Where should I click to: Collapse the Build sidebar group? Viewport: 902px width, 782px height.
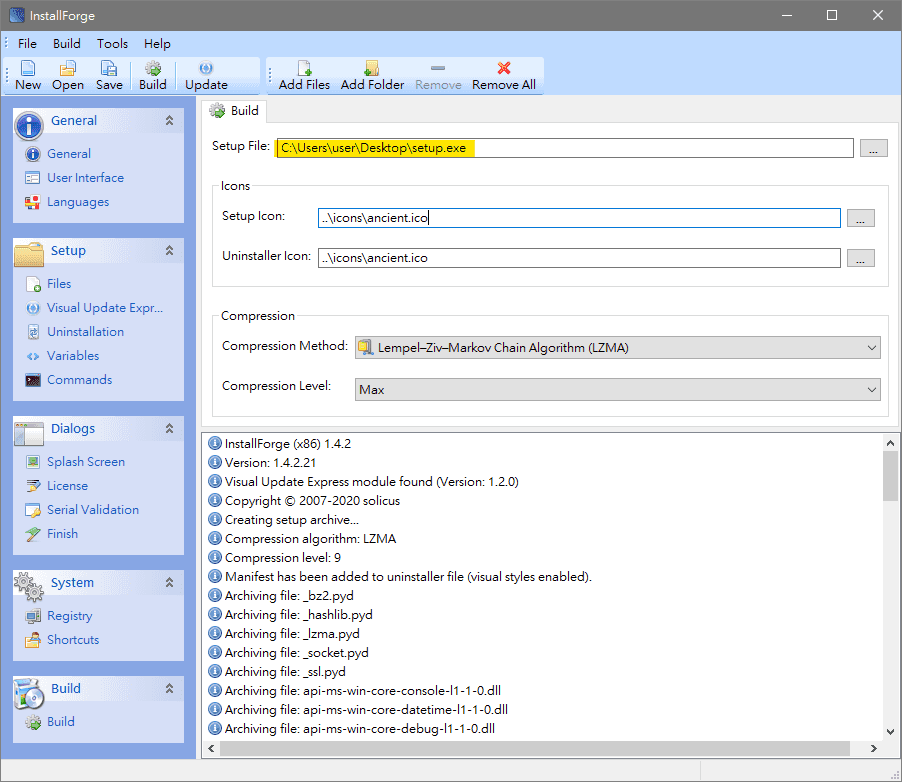(x=169, y=688)
